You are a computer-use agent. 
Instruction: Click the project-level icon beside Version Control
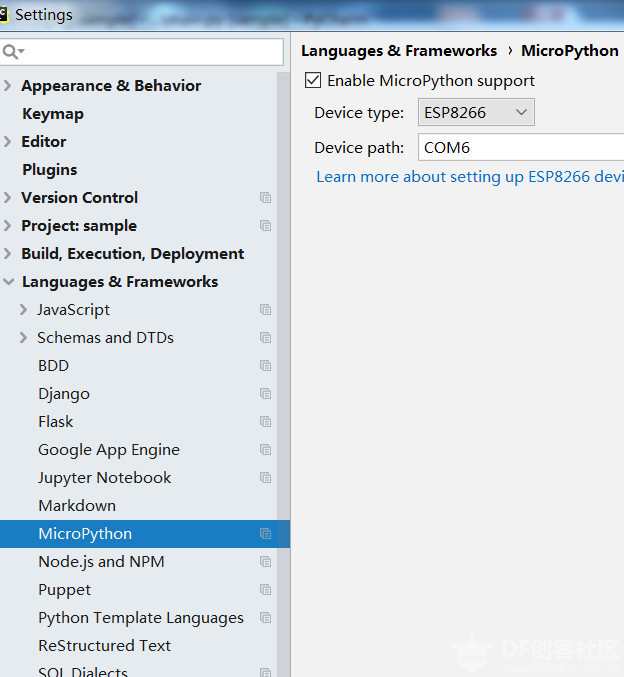point(265,198)
